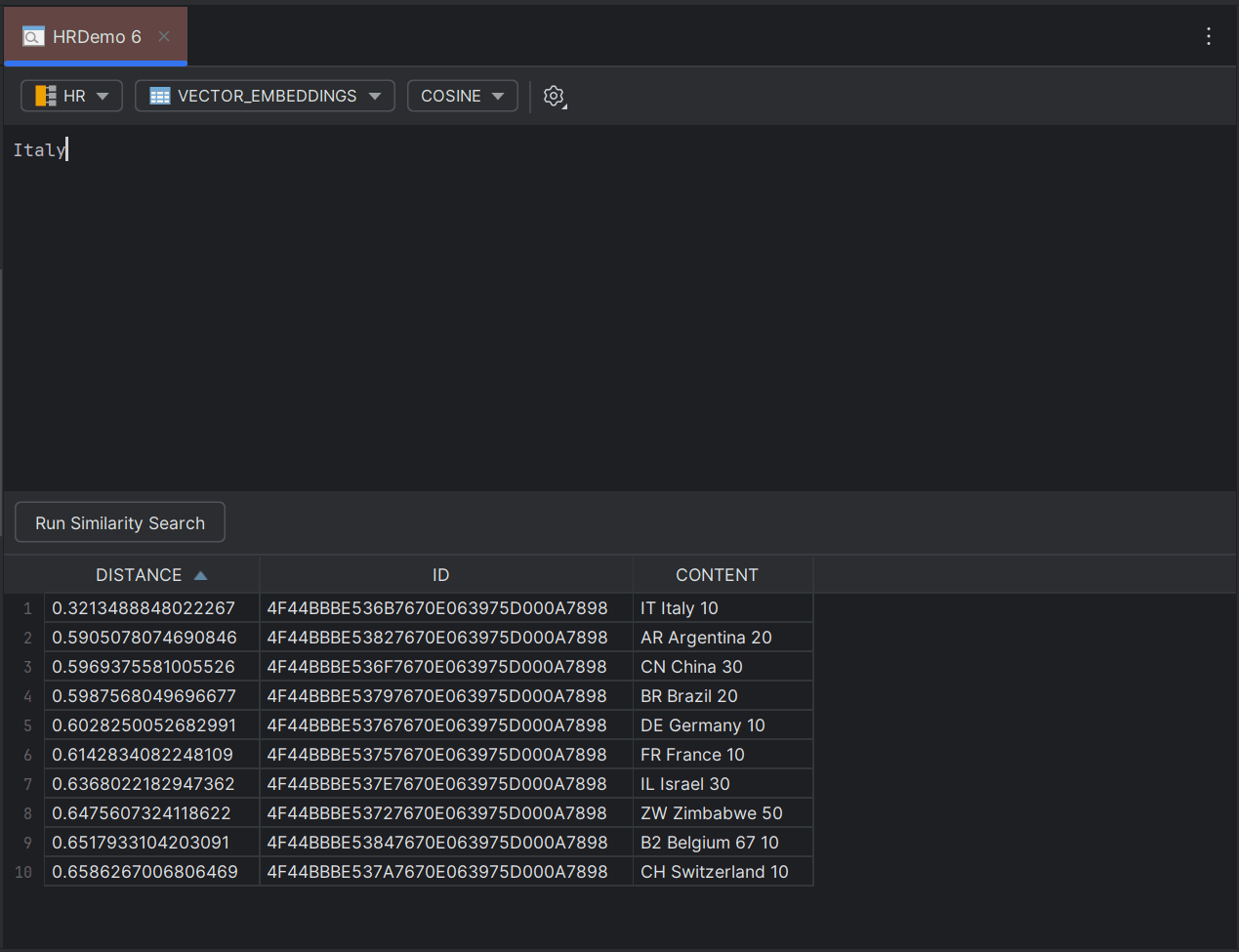This screenshot has width=1239, height=952.
Task: Select the DE Germany 10 content cell
Action: [x=723, y=725]
